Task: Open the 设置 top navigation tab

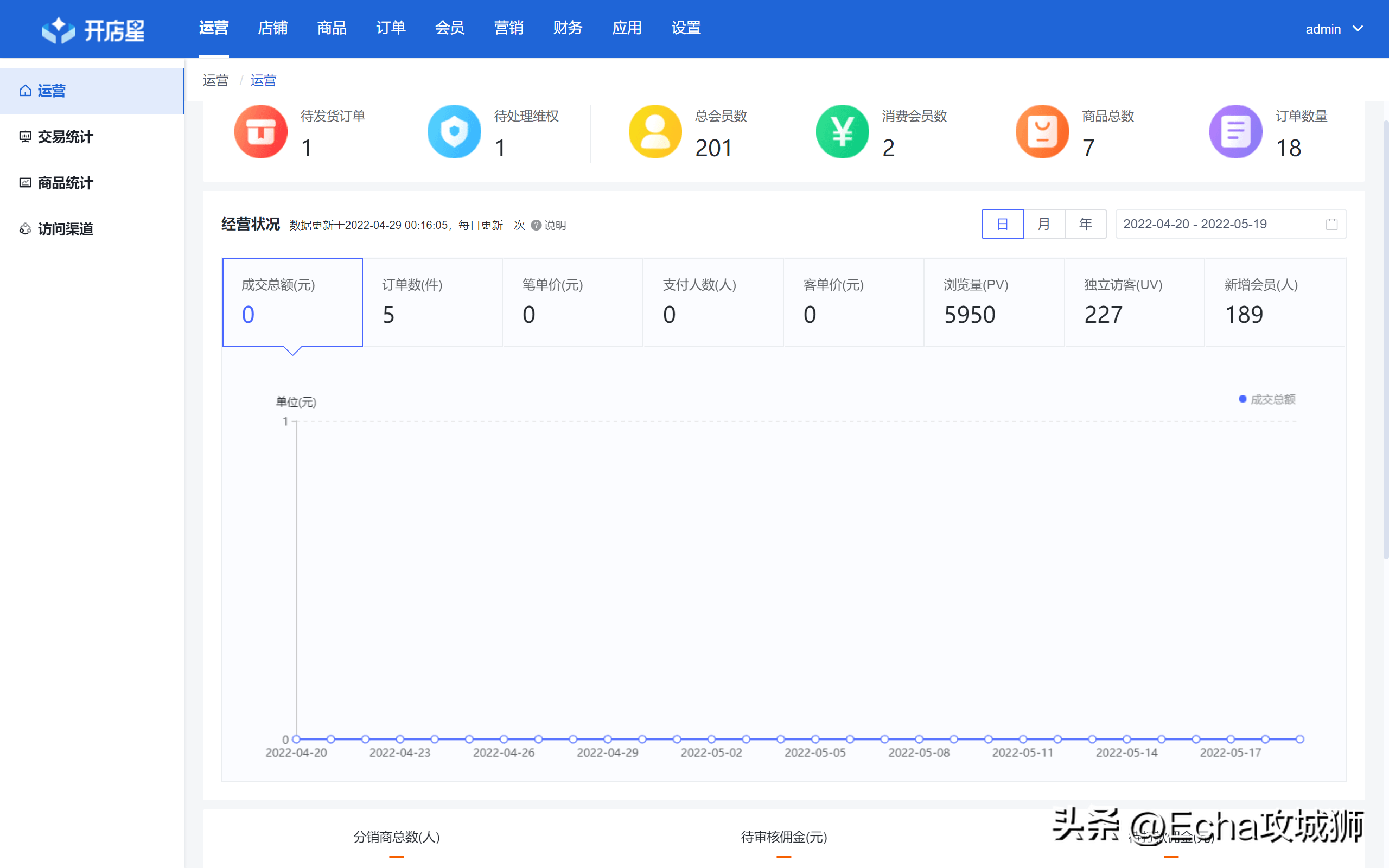Action: point(686,28)
